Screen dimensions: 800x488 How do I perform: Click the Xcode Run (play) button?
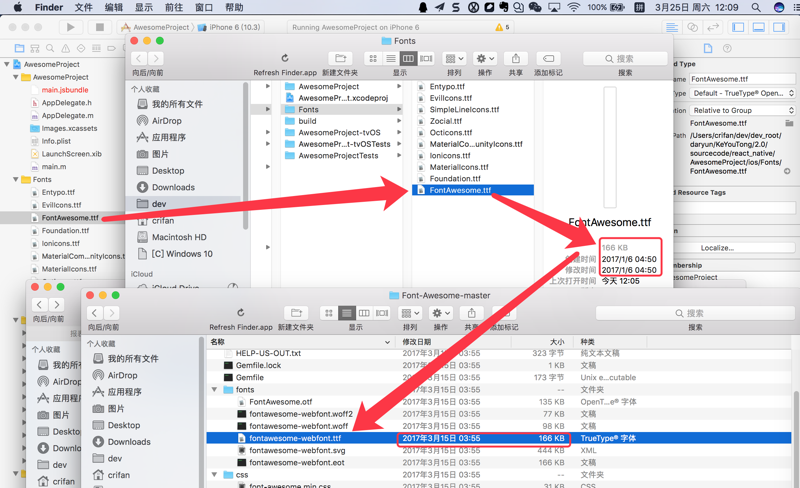point(70,27)
